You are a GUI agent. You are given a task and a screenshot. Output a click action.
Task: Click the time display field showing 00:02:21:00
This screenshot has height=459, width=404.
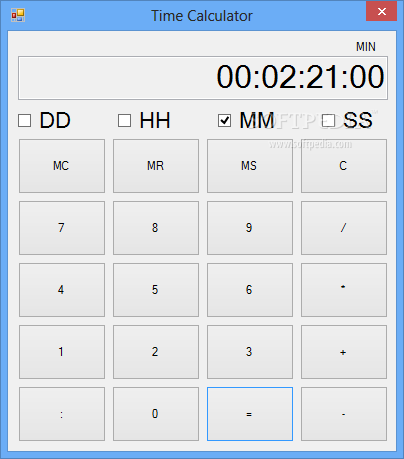click(203, 78)
